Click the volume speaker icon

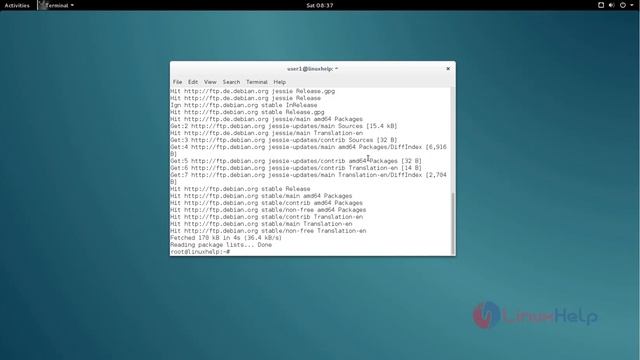[611, 5]
